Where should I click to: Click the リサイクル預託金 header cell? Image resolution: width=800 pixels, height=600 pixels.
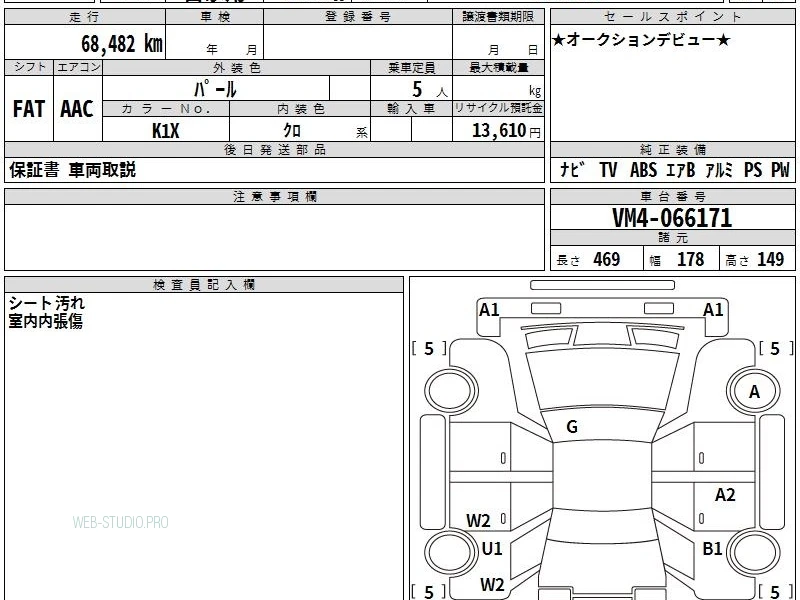[x=498, y=109]
